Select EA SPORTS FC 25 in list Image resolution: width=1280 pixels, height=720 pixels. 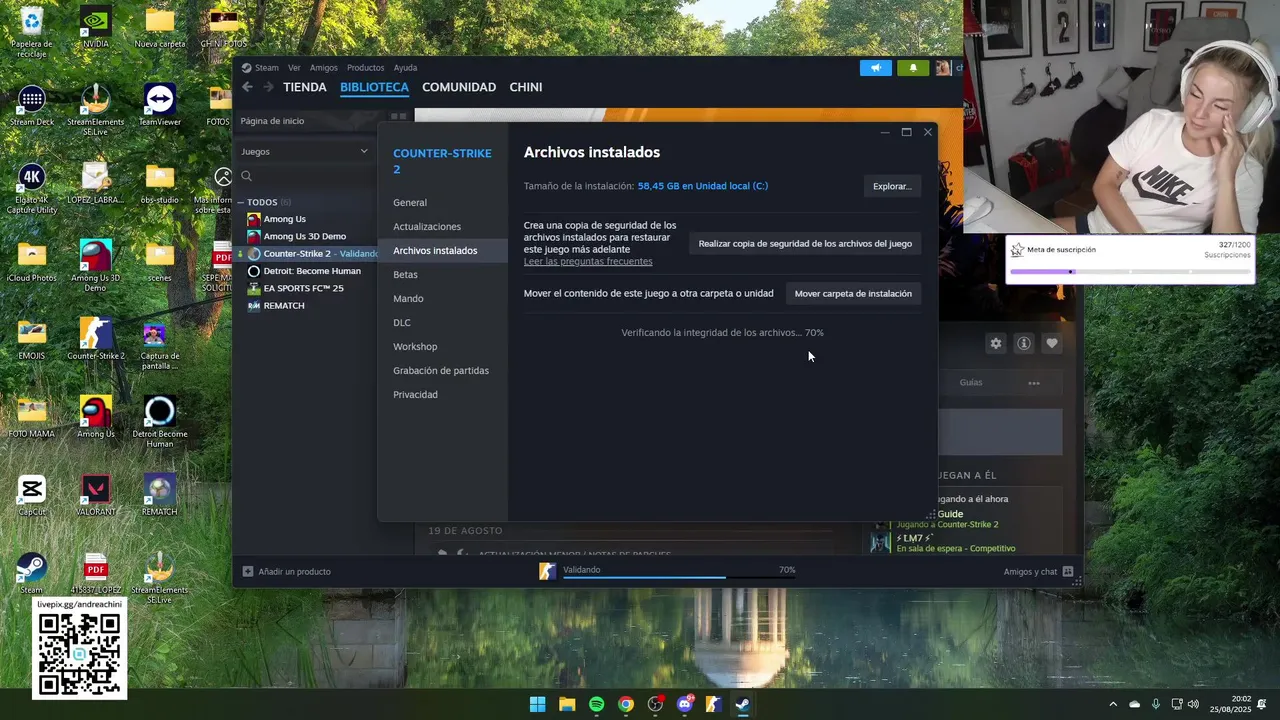click(x=304, y=288)
